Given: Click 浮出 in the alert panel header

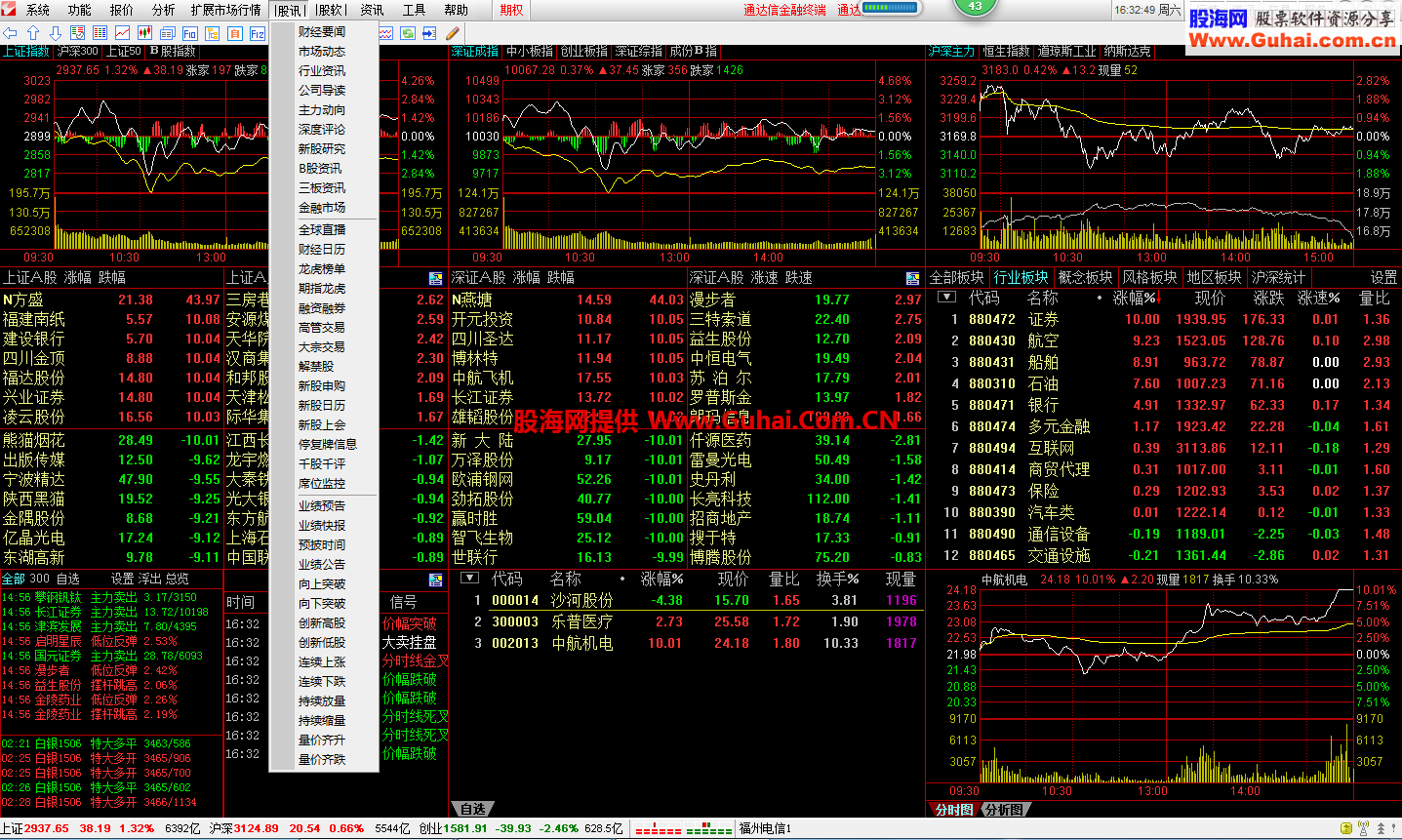Looking at the screenshot, I should (150, 579).
